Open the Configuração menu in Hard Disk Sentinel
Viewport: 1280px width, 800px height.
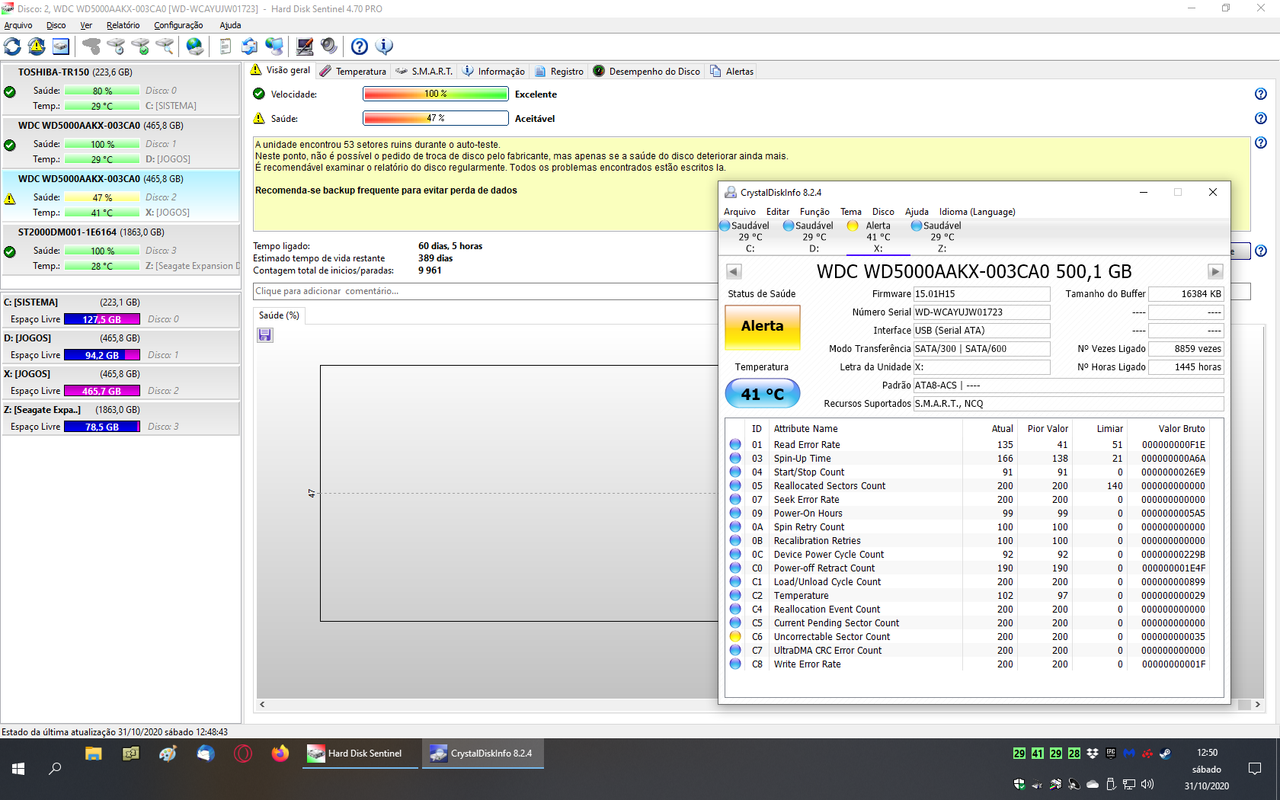click(178, 25)
